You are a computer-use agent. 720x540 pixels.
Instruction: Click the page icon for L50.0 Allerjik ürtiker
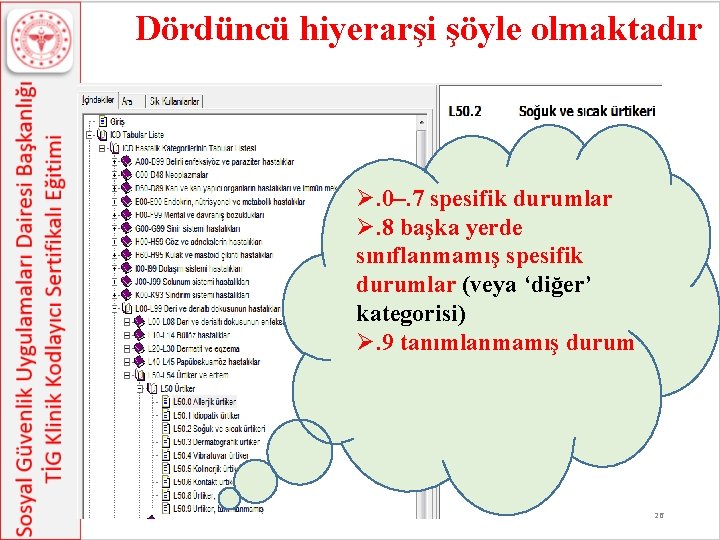(x=166, y=402)
